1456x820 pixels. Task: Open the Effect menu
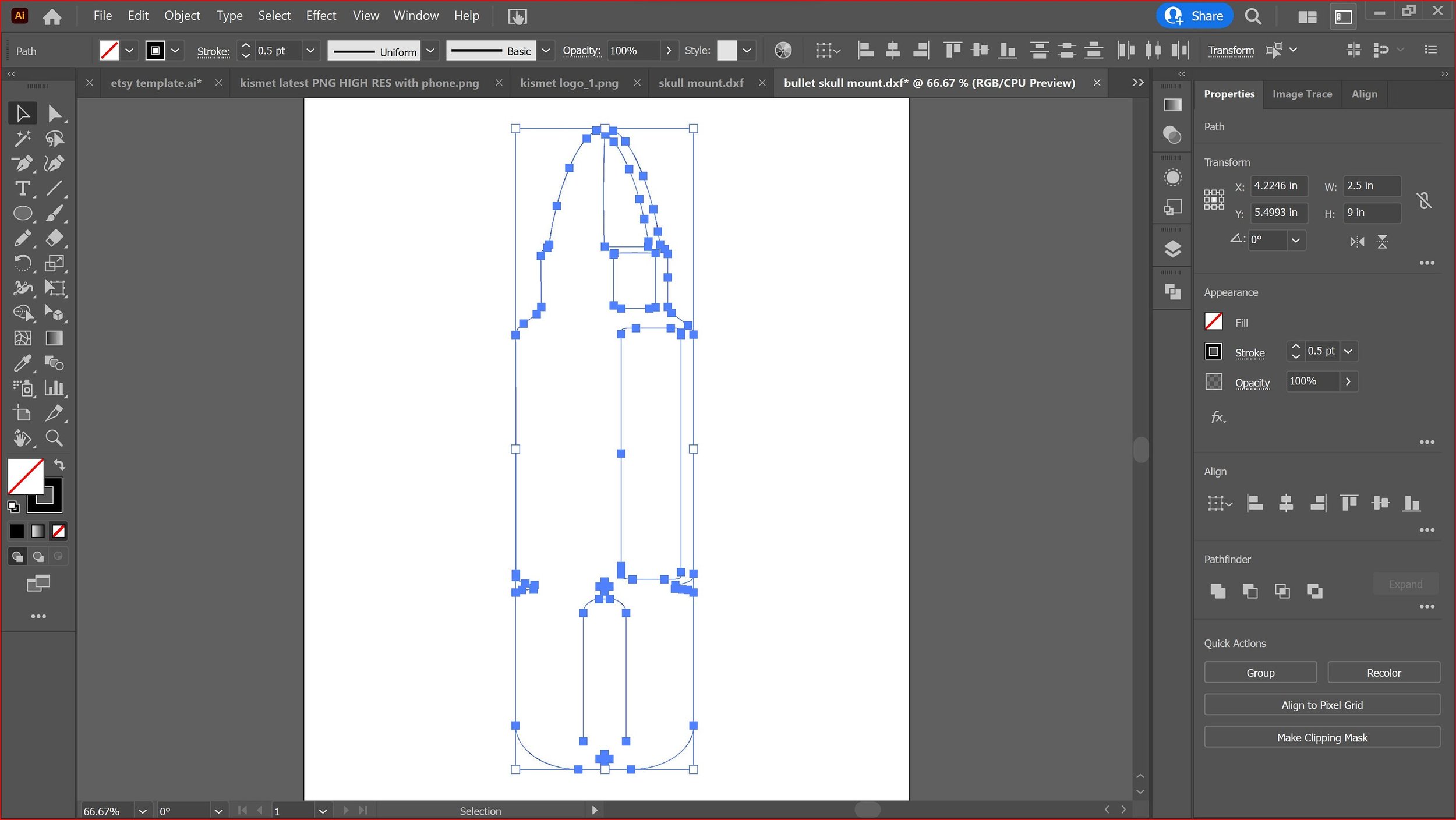click(x=321, y=16)
